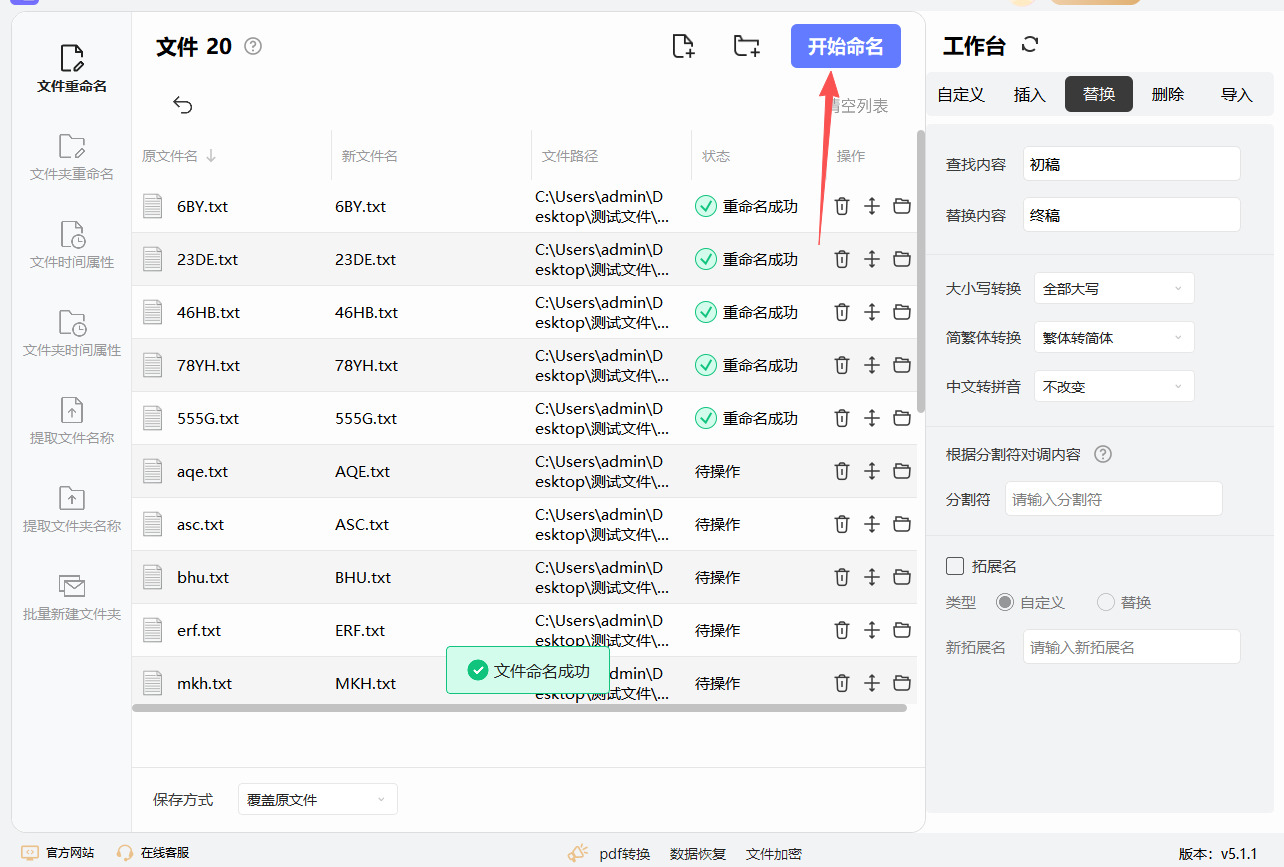
Task: Click the undo back arrow icon
Action: [182, 105]
